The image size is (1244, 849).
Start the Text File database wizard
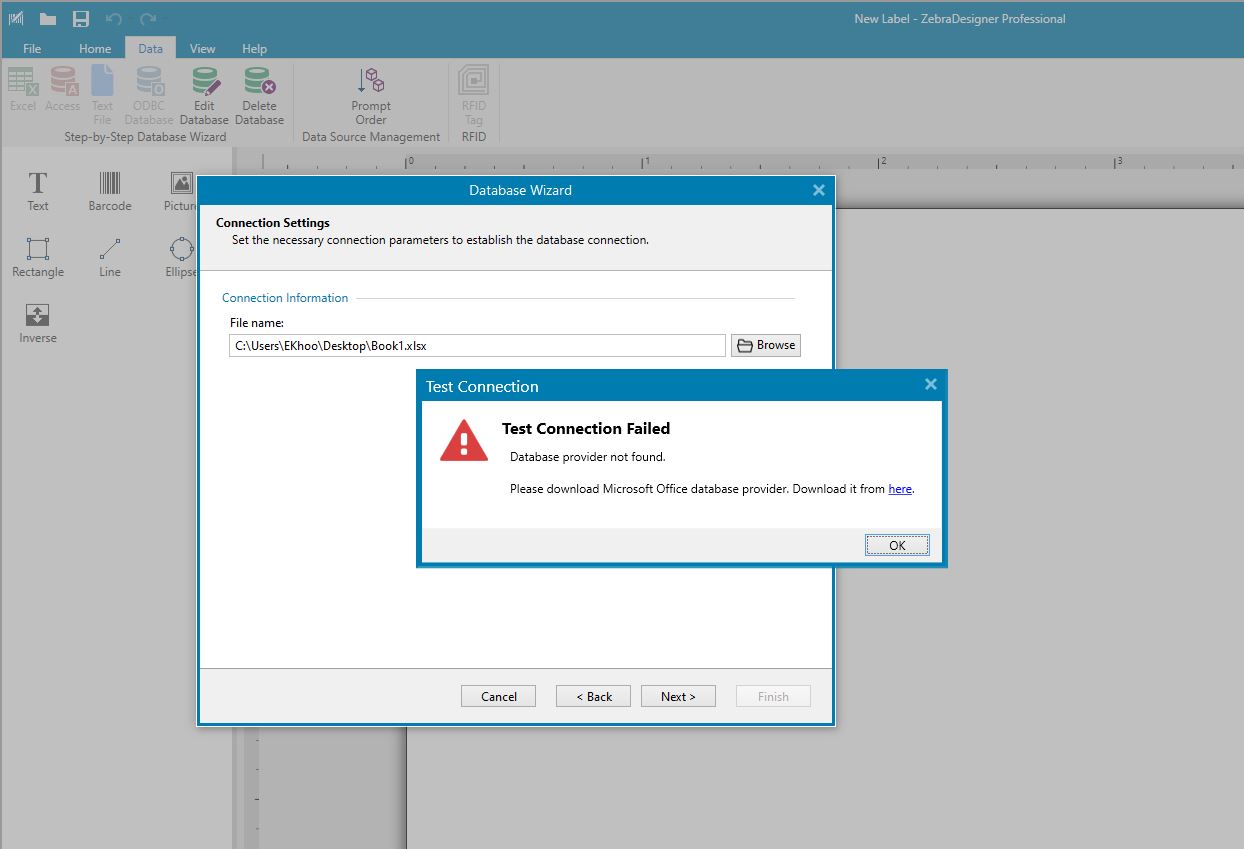pos(103,96)
